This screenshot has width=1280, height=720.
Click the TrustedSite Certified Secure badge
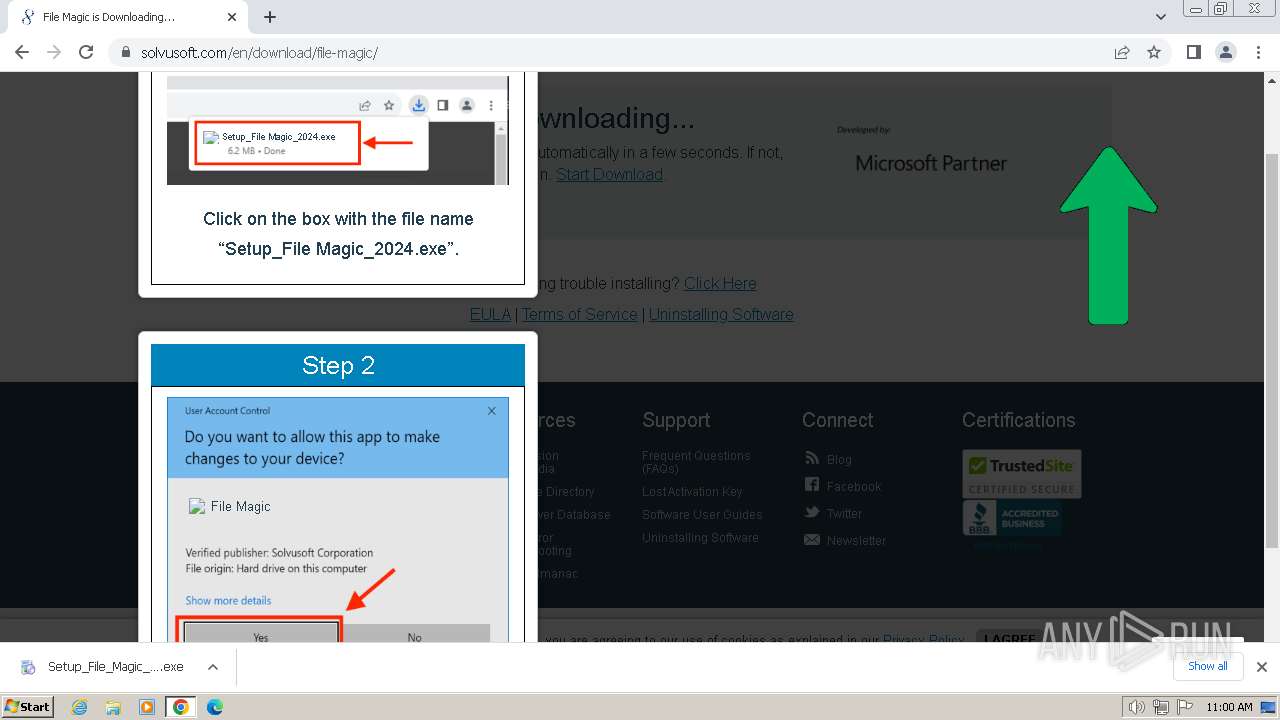[x=1021, y=473]
